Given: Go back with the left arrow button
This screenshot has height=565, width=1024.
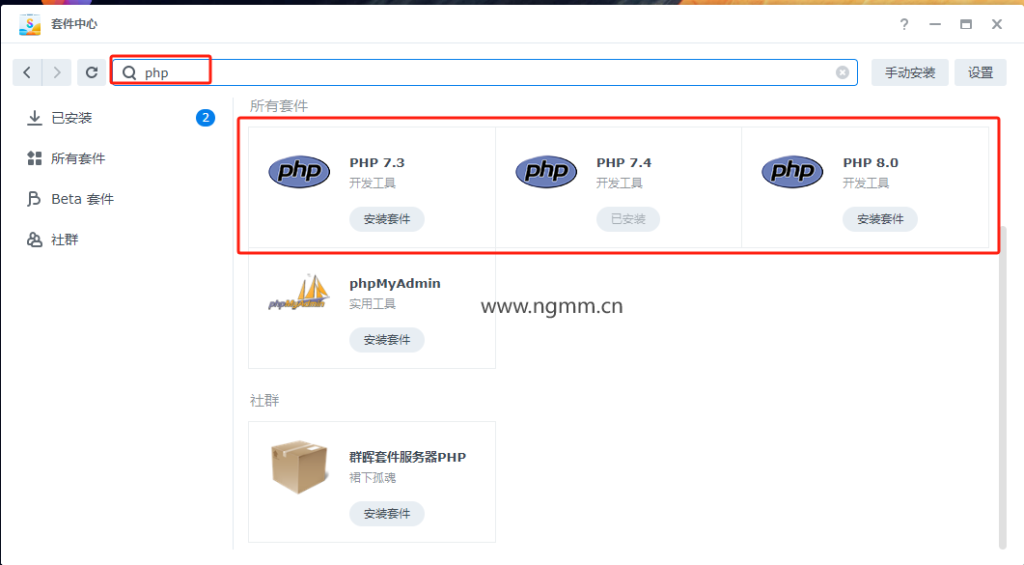Looking at the screenshot, I should tap(27, 73).
